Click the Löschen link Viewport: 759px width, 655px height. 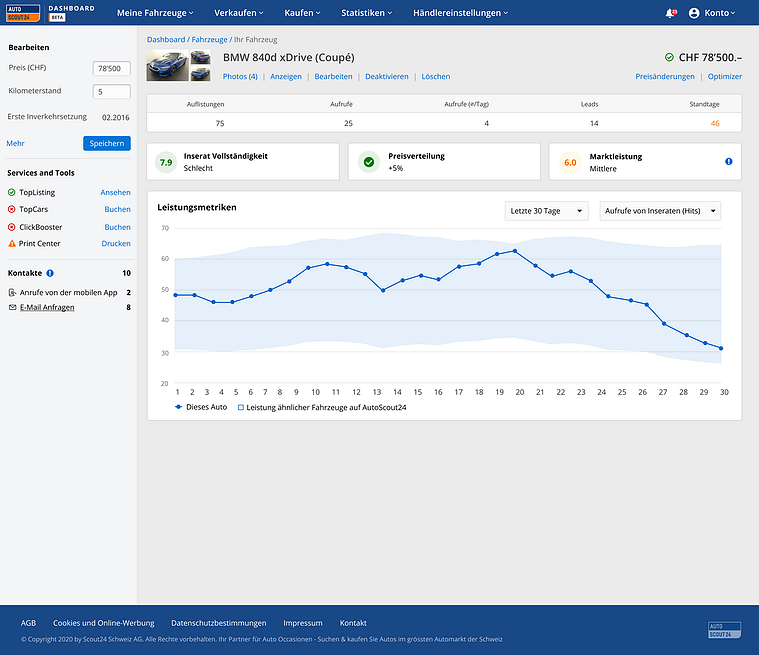pos(436,76)
